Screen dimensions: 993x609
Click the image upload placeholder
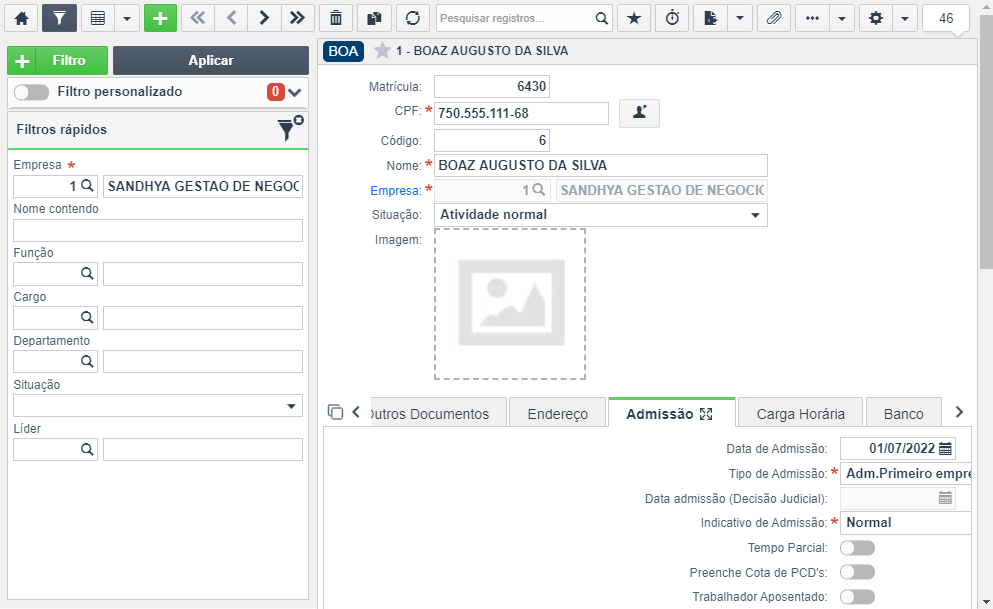pos(510,304)
